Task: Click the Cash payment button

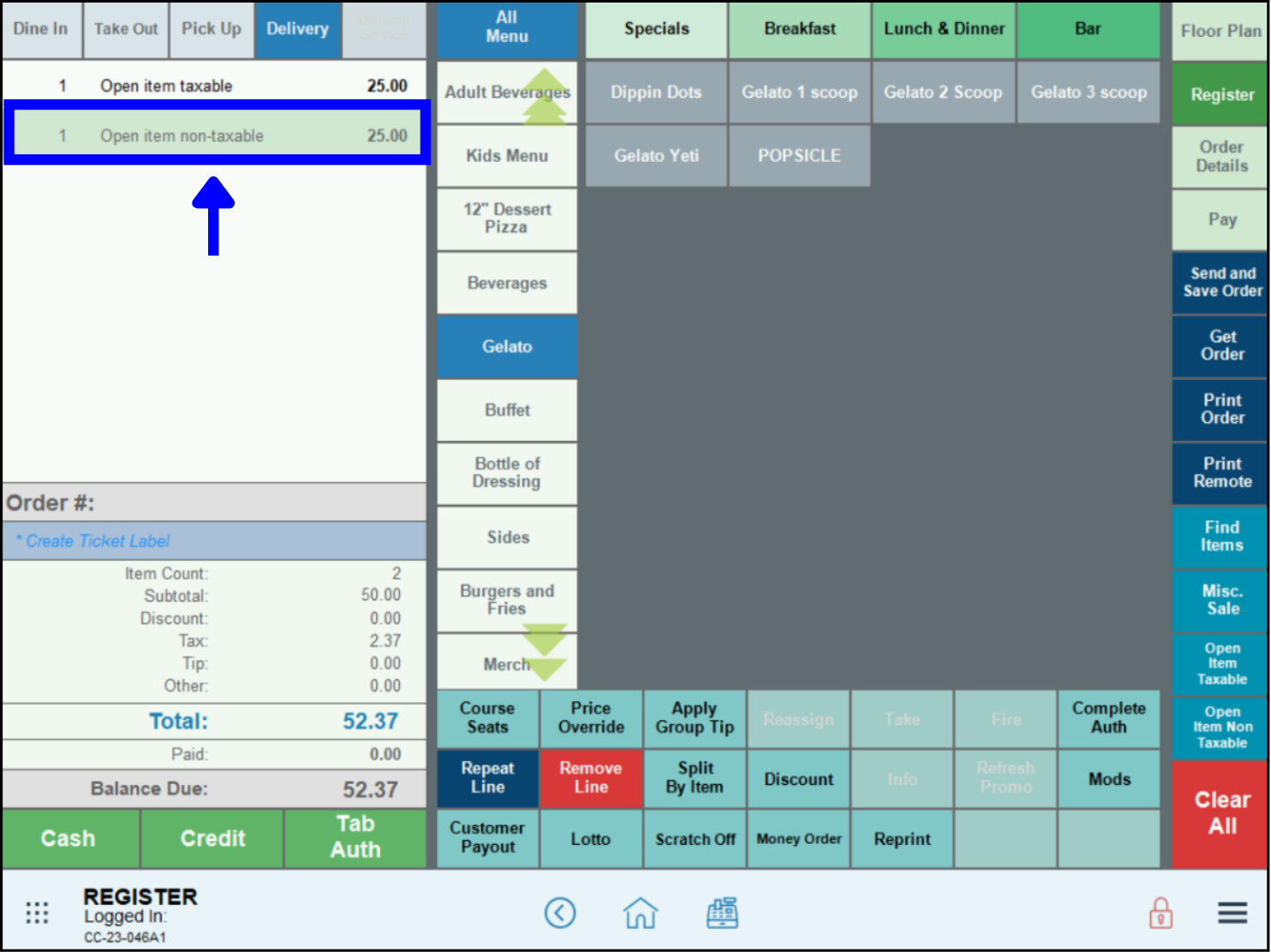Action: point(70,838)
